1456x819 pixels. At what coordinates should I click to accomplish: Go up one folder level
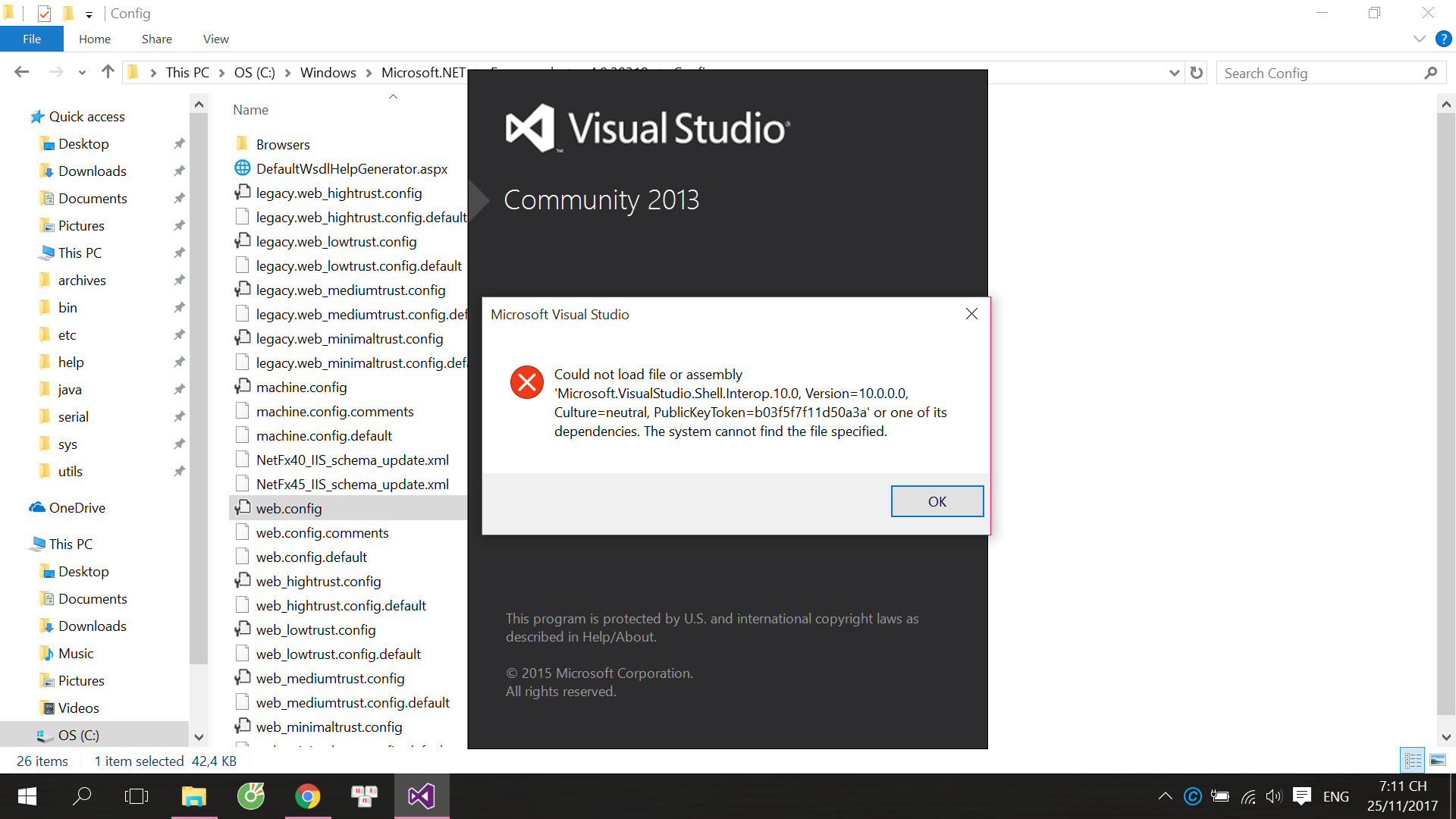coord(108,72)
